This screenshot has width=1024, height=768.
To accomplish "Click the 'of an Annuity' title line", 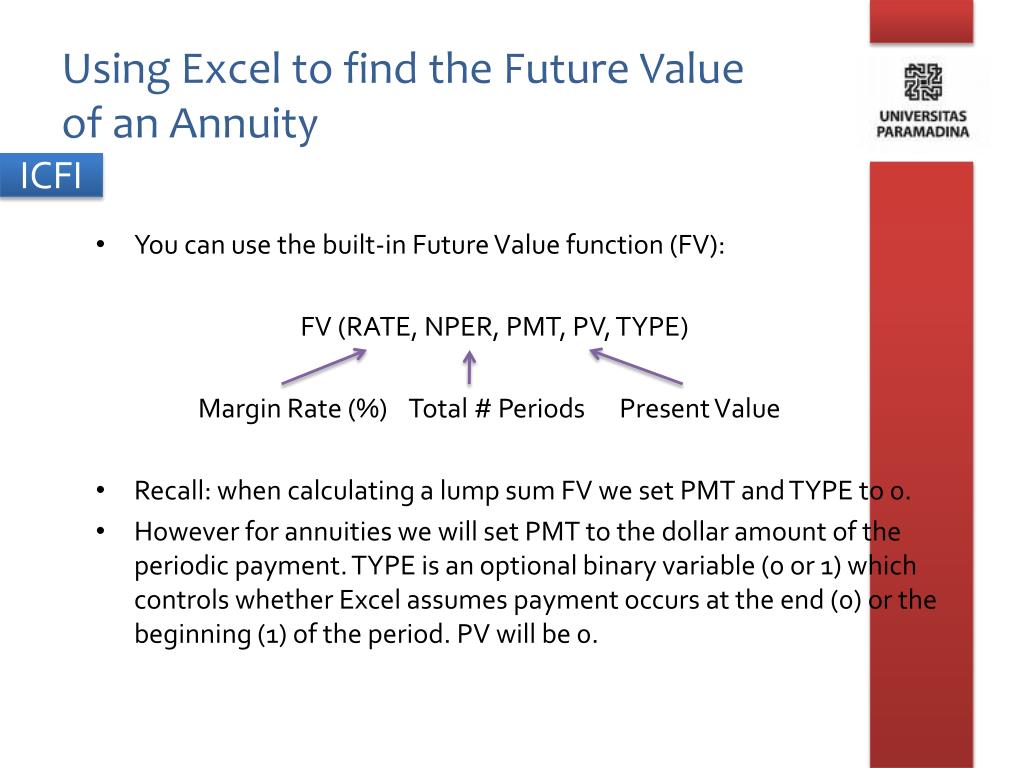I will tap(190, 124).
